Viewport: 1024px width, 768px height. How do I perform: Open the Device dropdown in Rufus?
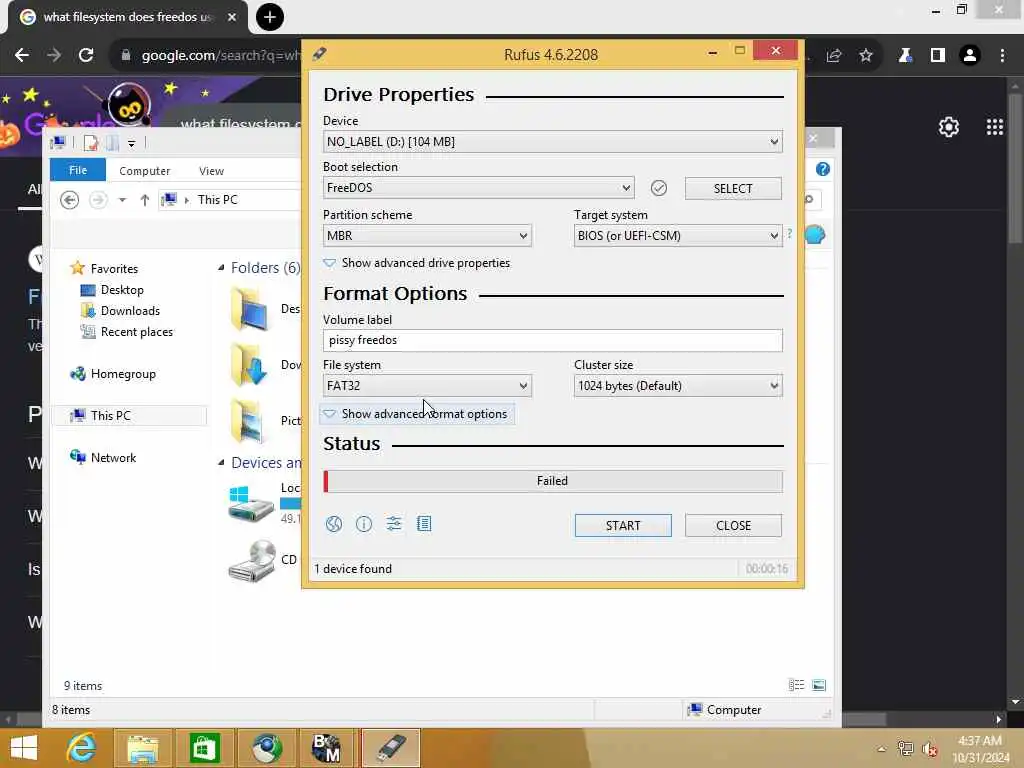552,142
